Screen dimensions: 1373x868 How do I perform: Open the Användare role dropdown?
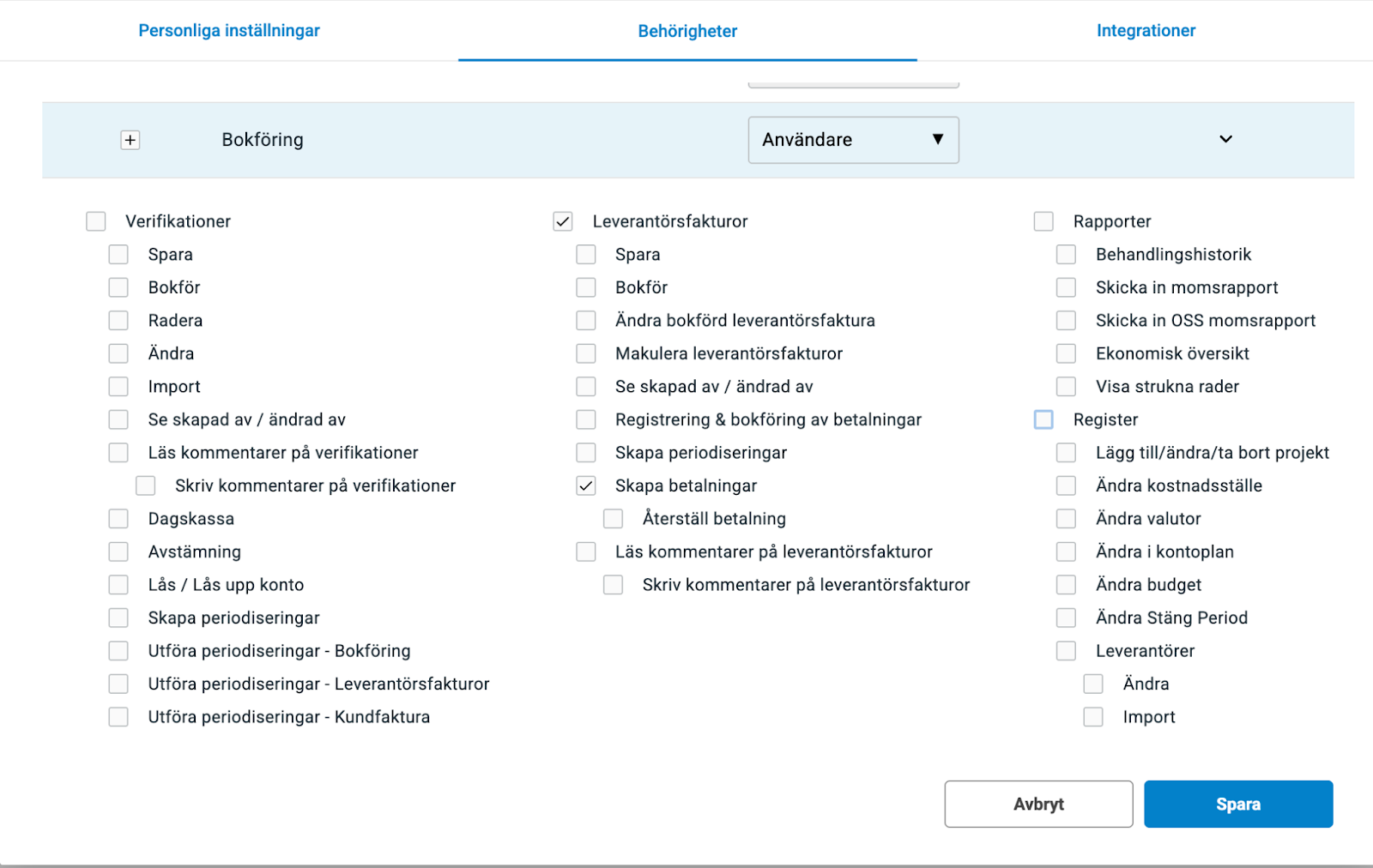[x=853, y=140]
